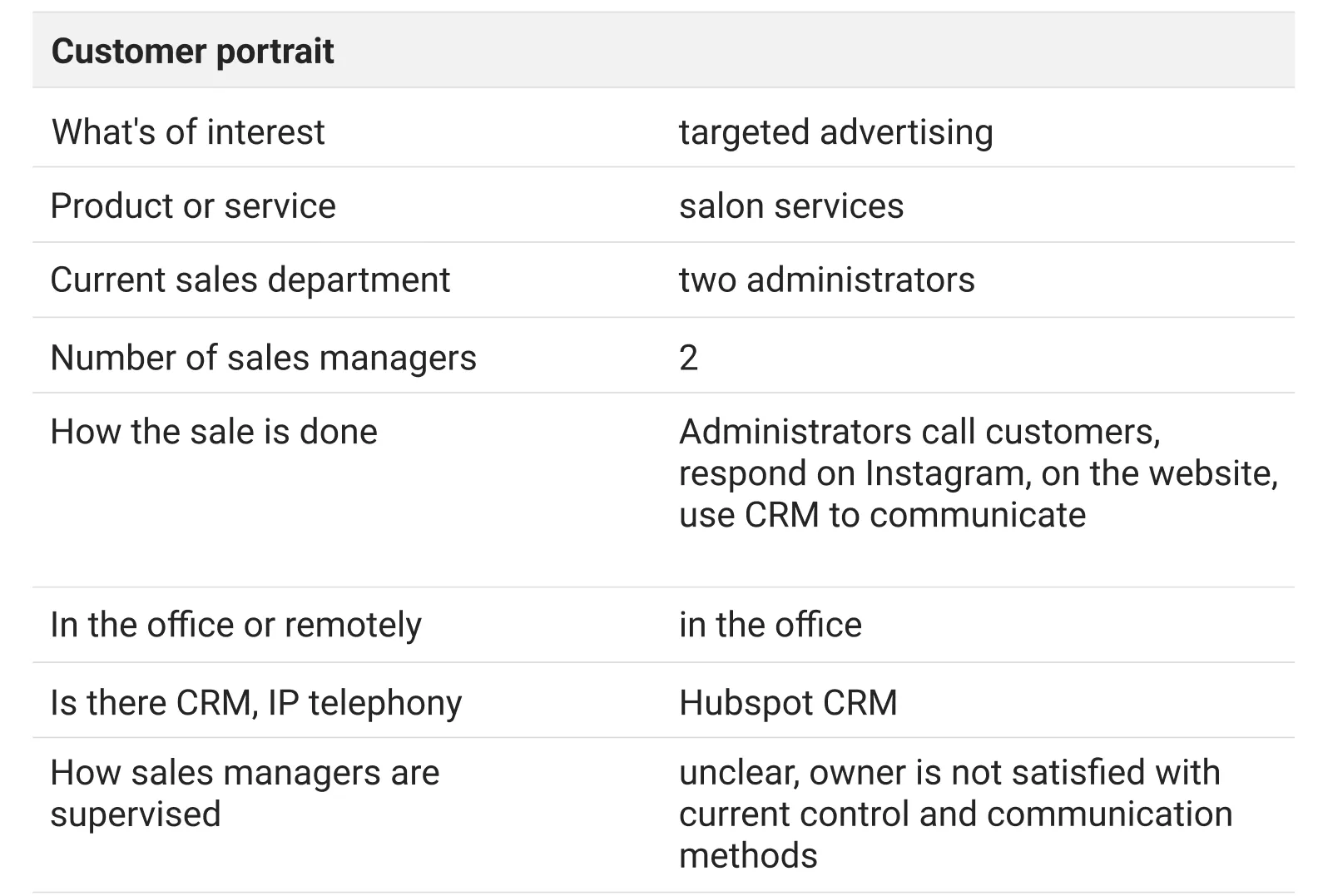The height and width of the screenshot is (896, 1318).
Task: Click the targeted advertising value cell
Action: (835, 132)
